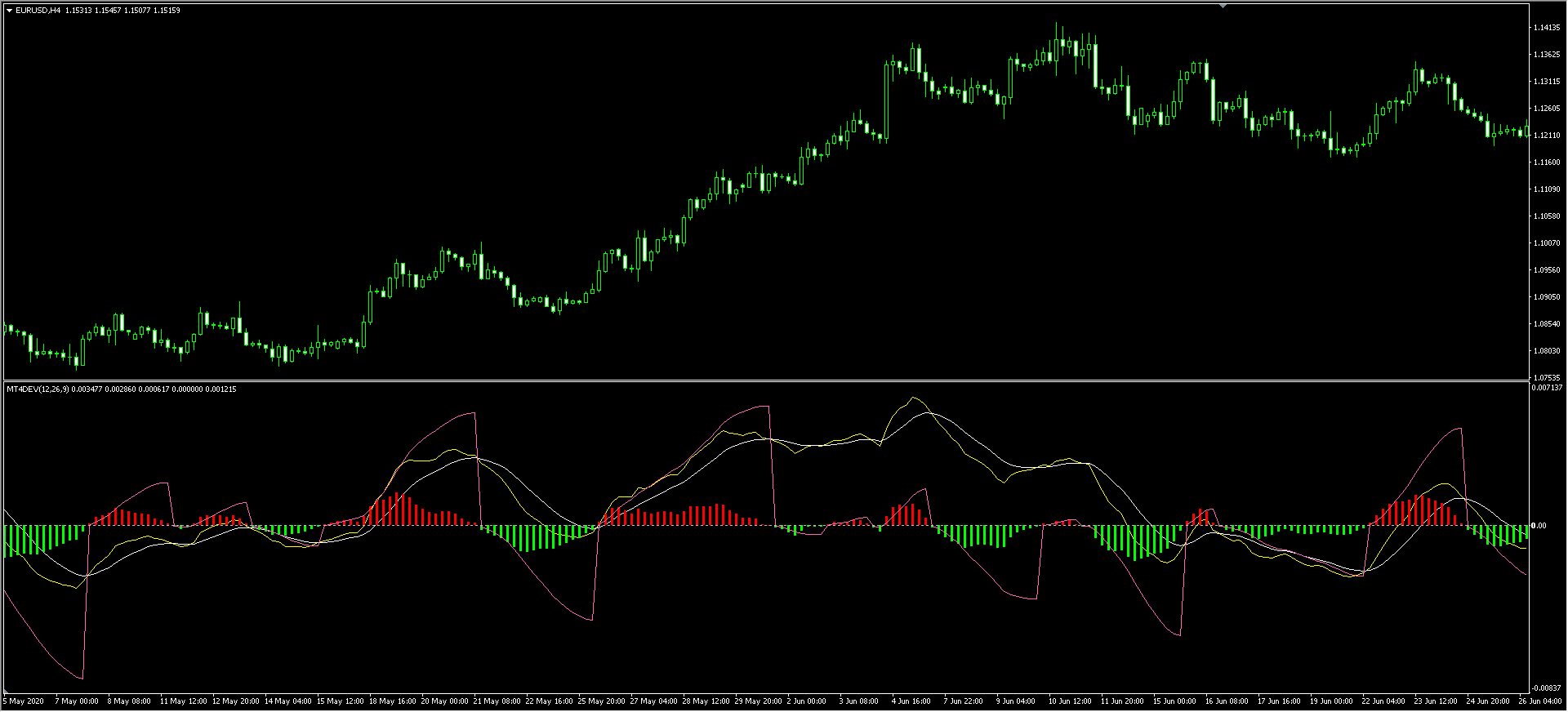1568x712 pixels.
Task: Click the 1.09050 price axis value
Action: (x=1547, y=297)
